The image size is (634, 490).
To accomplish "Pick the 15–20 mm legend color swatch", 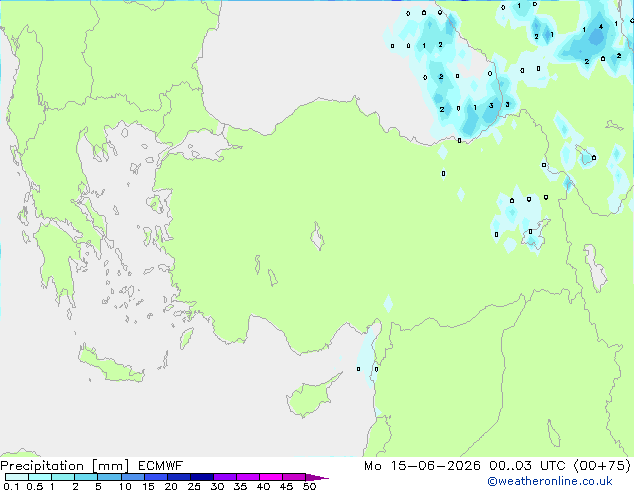I will pyautogui.click(x=155, y=477).
